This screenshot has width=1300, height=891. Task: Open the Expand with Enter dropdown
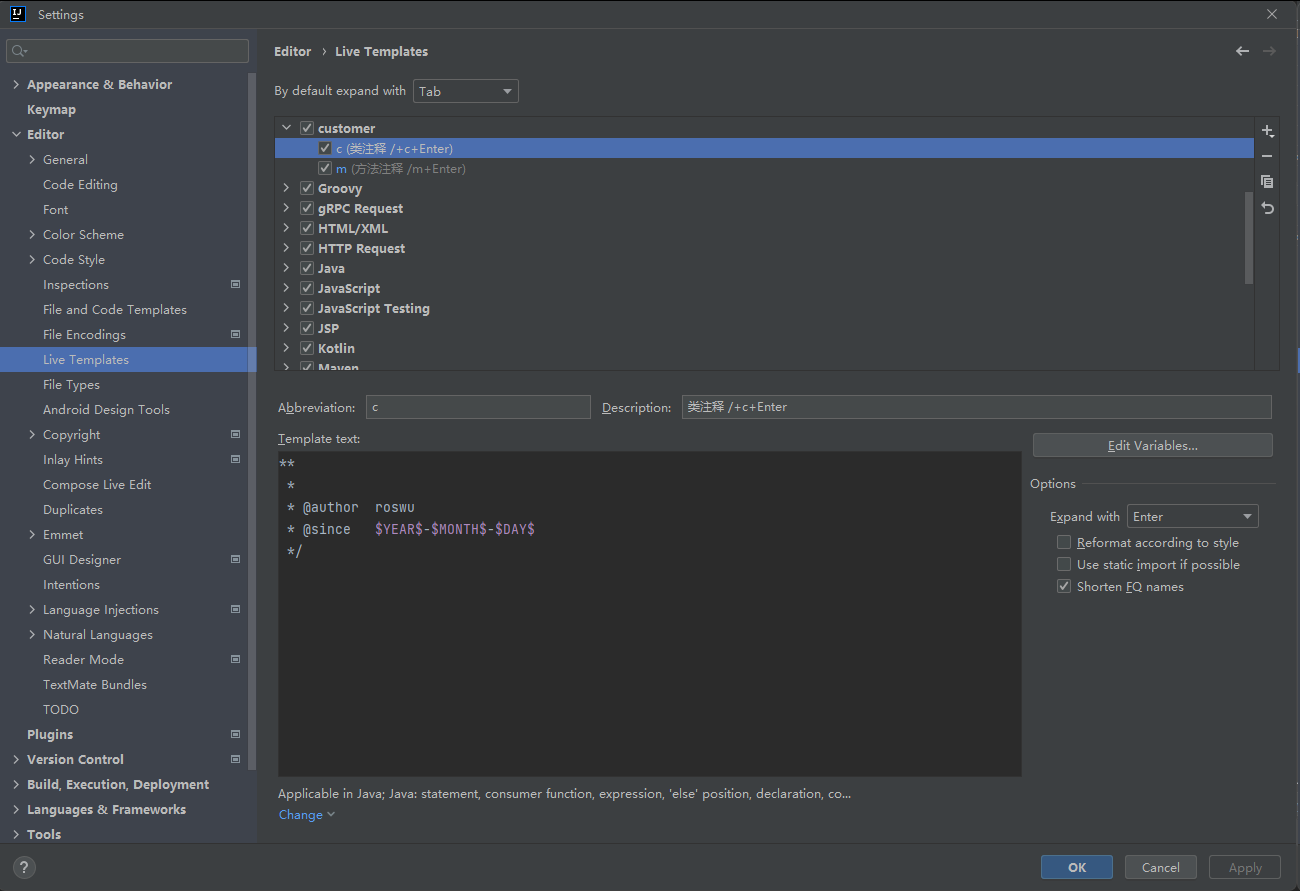point(1192,516)
